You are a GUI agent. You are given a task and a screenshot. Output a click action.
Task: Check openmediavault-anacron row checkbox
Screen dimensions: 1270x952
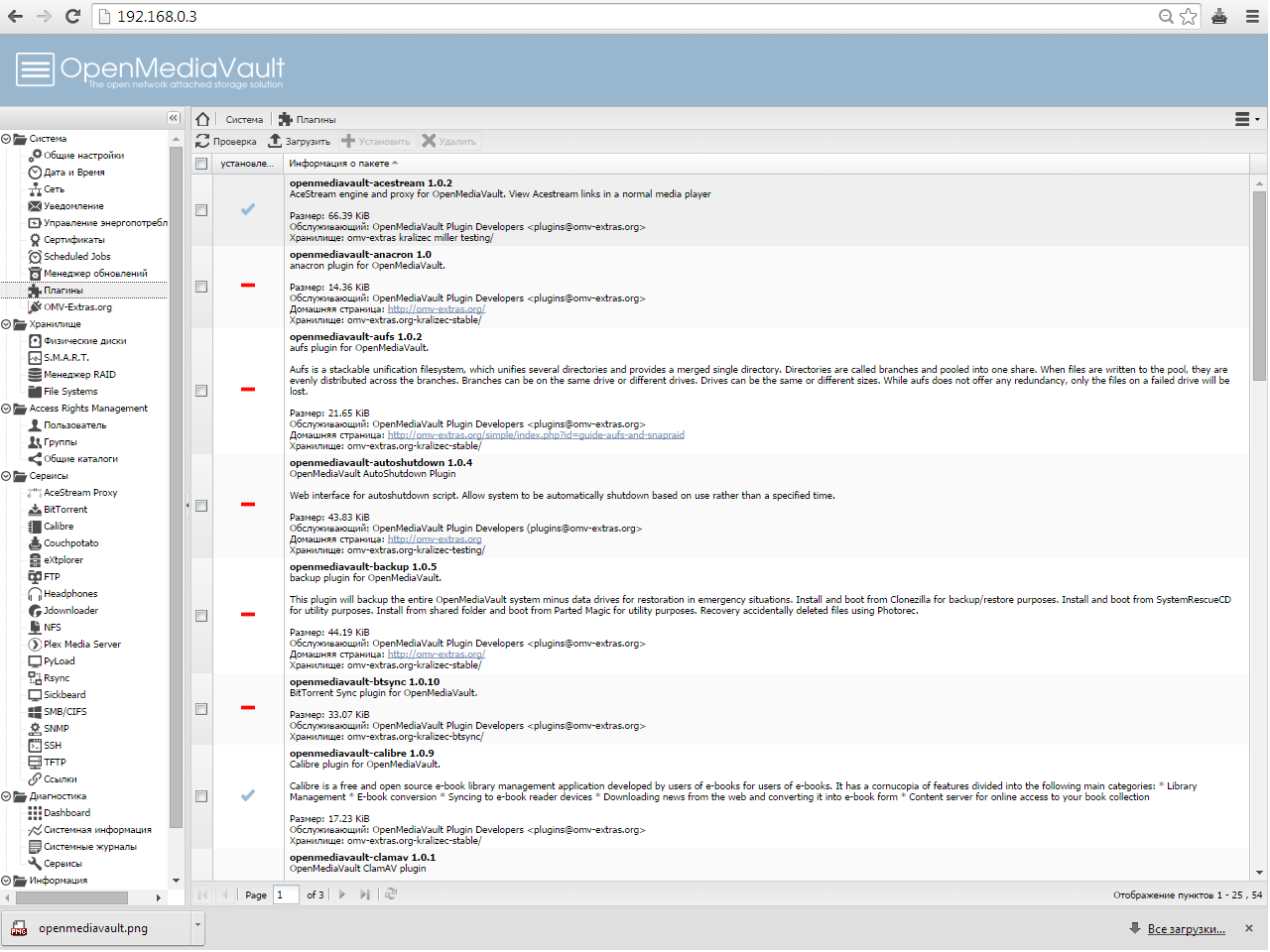point(201,287)
